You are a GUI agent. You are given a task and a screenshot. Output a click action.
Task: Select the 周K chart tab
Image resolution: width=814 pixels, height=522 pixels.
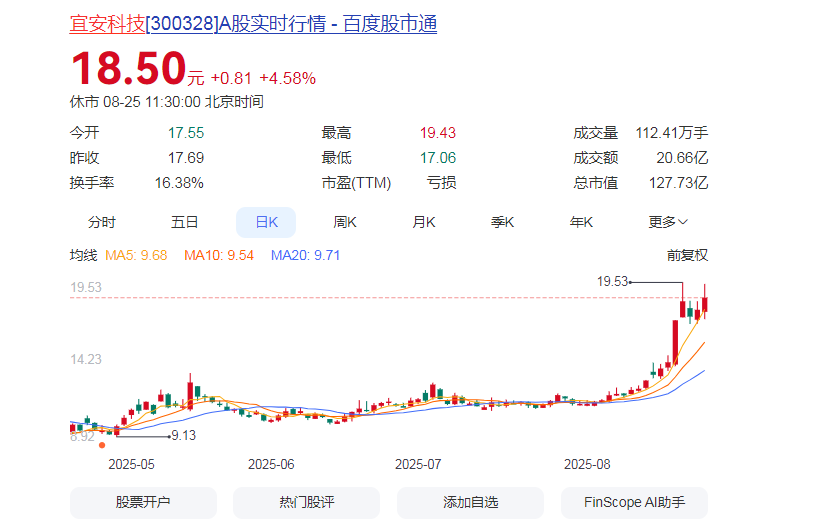click(x=345, y=222)
